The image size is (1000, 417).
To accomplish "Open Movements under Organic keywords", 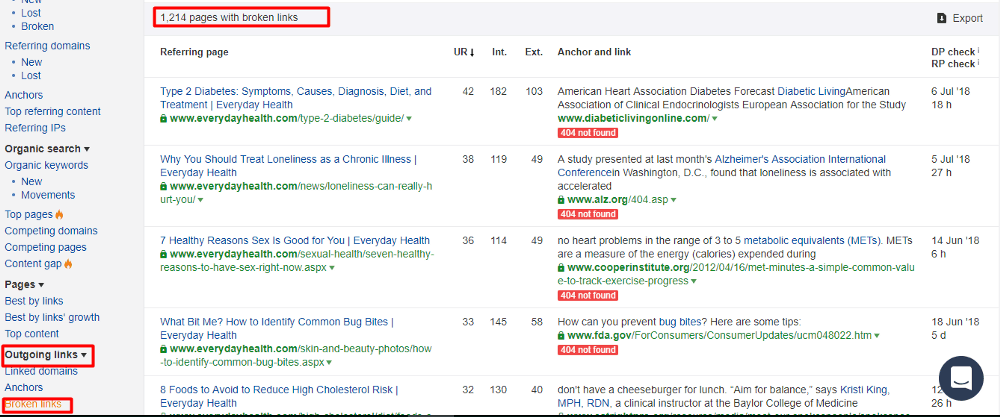I will 48,195.
